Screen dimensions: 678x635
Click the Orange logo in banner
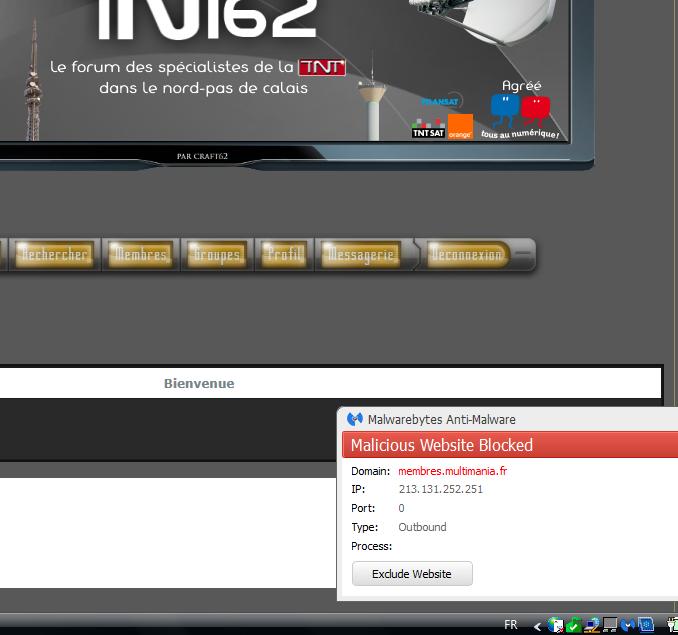tap(460, 126)
